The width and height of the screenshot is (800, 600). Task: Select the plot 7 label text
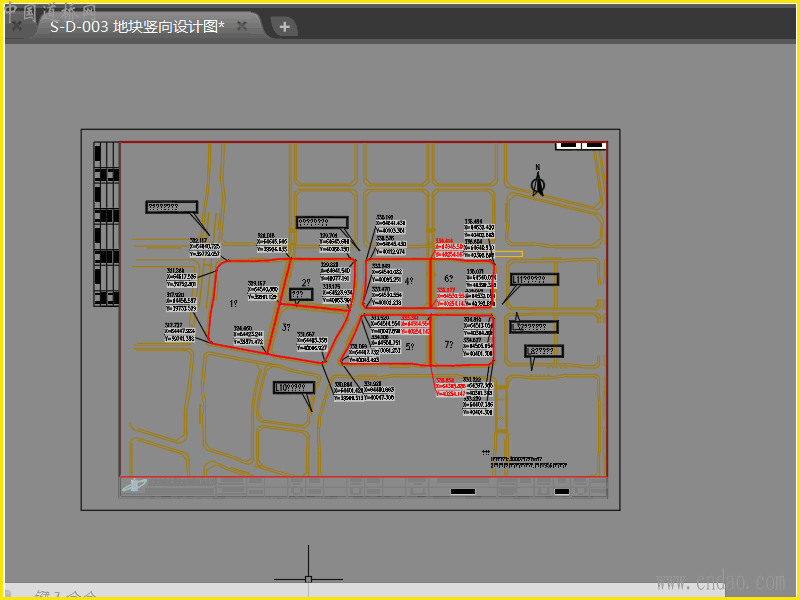448,345
